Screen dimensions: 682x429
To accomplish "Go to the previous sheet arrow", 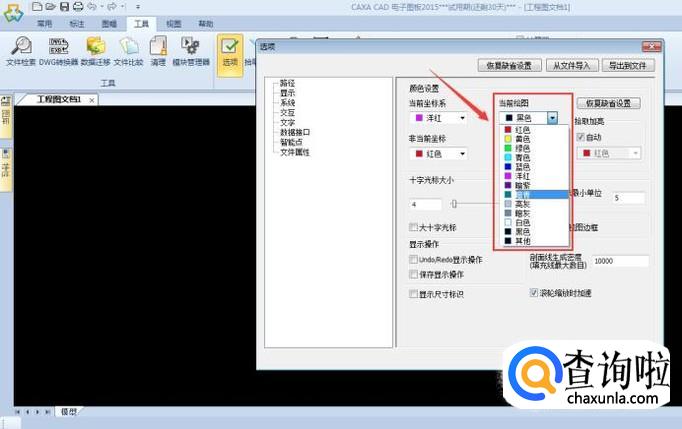I will [27, 412].
